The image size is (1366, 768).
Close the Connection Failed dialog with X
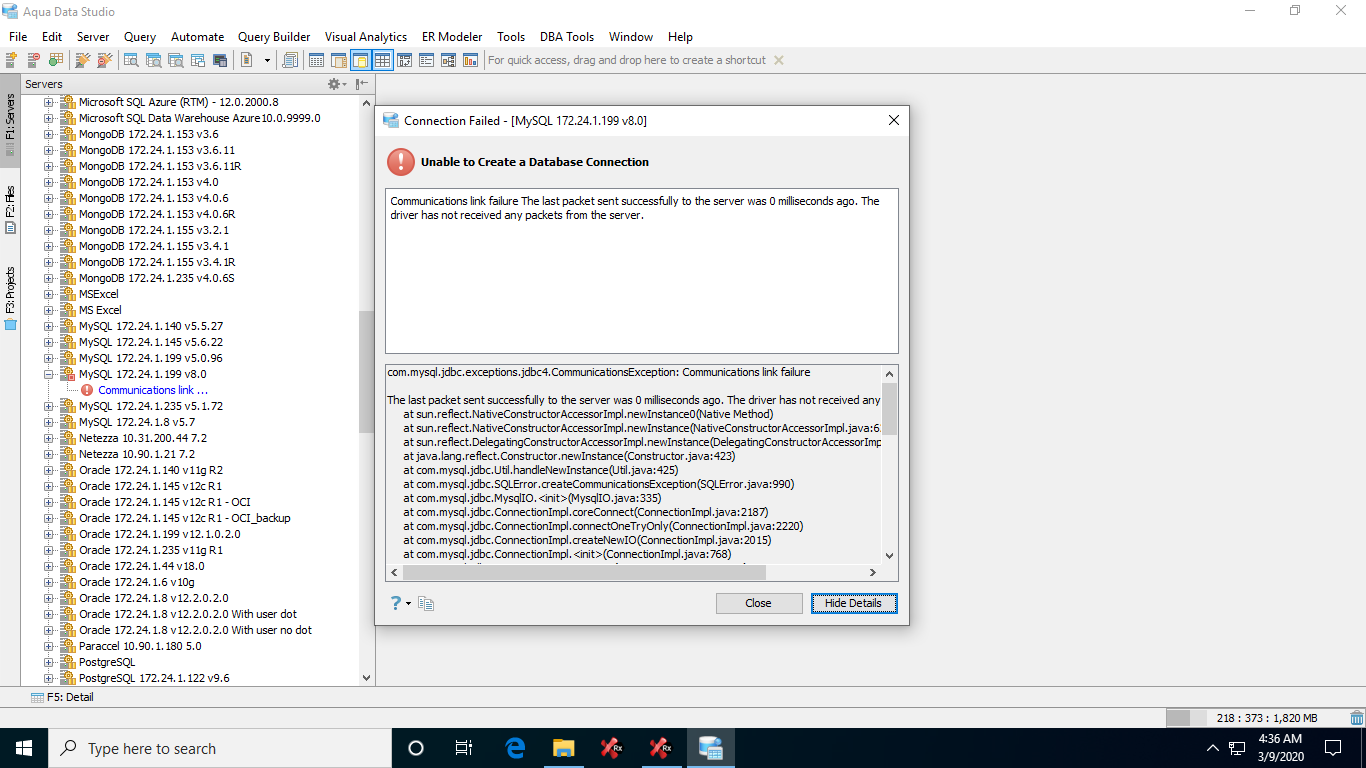tap(894, 120)
